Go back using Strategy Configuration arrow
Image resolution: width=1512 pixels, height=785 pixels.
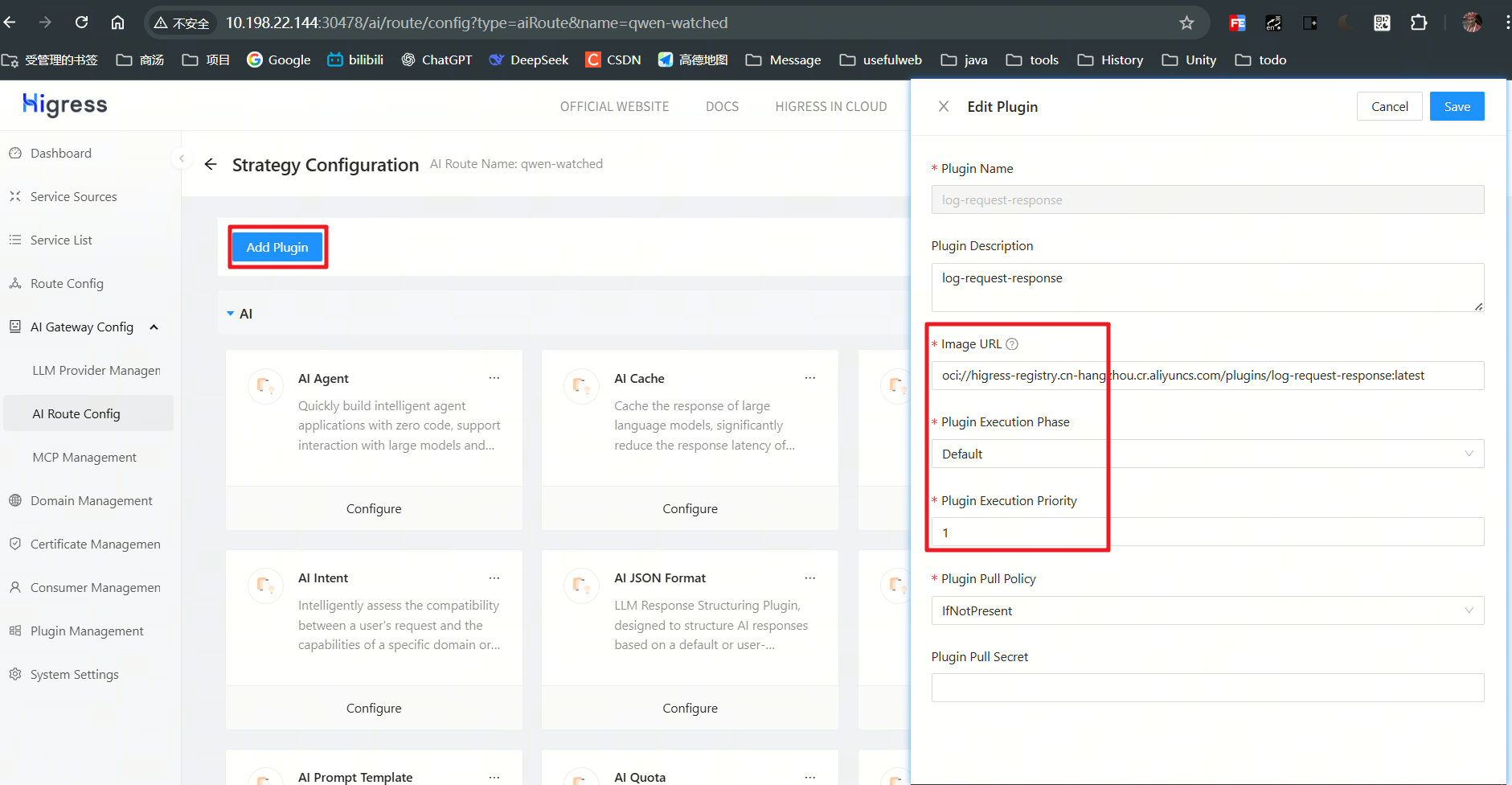tap(211, 164)
